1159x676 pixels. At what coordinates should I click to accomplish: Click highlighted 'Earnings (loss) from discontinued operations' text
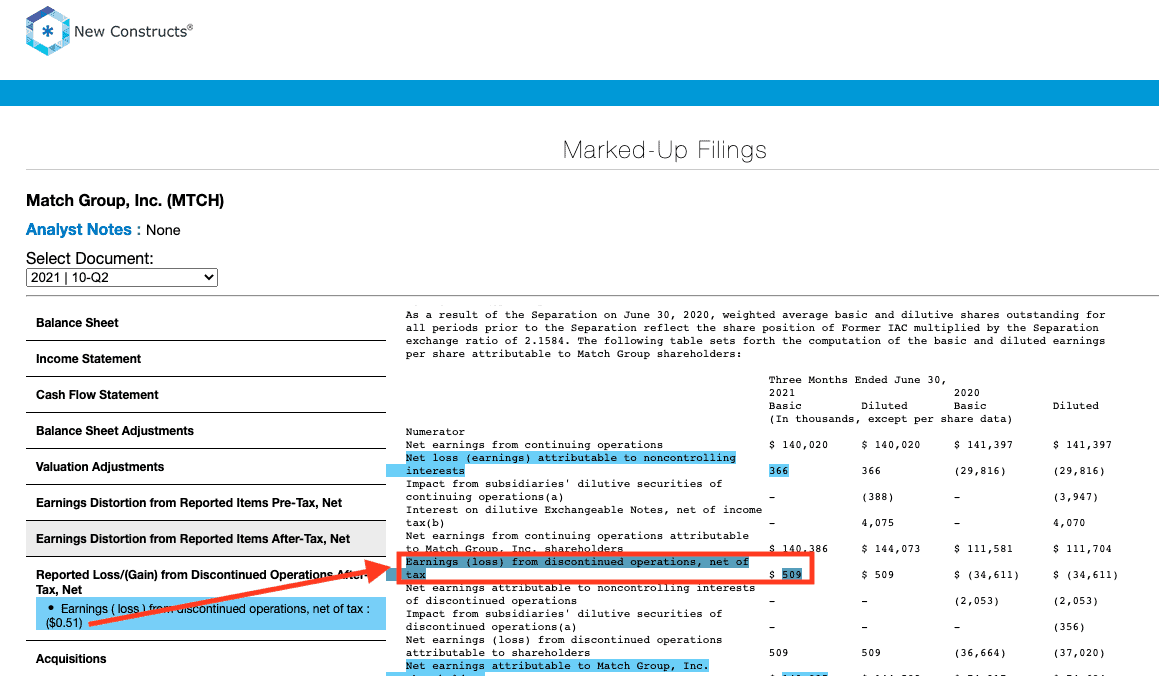pos(577,568)
